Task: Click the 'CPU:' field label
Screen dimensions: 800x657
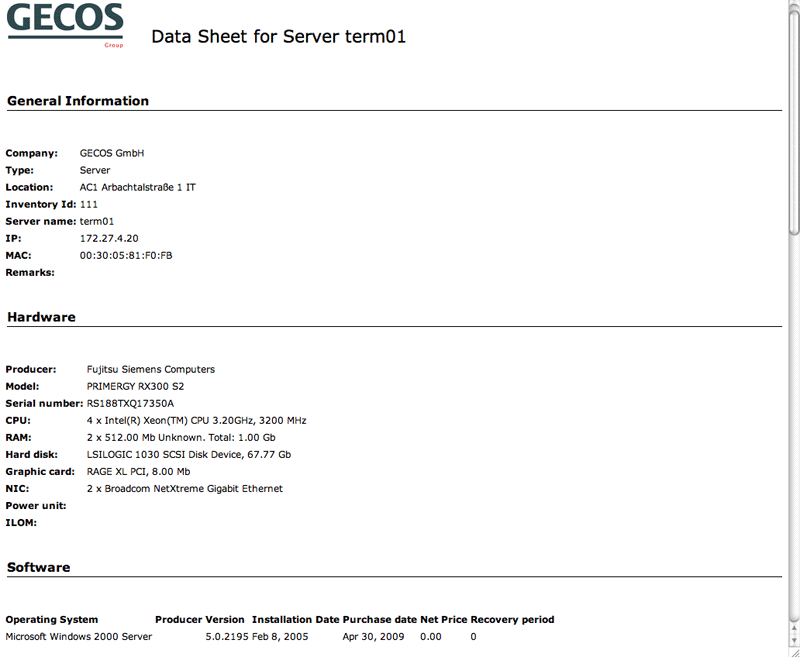Action: click(18, 421)
